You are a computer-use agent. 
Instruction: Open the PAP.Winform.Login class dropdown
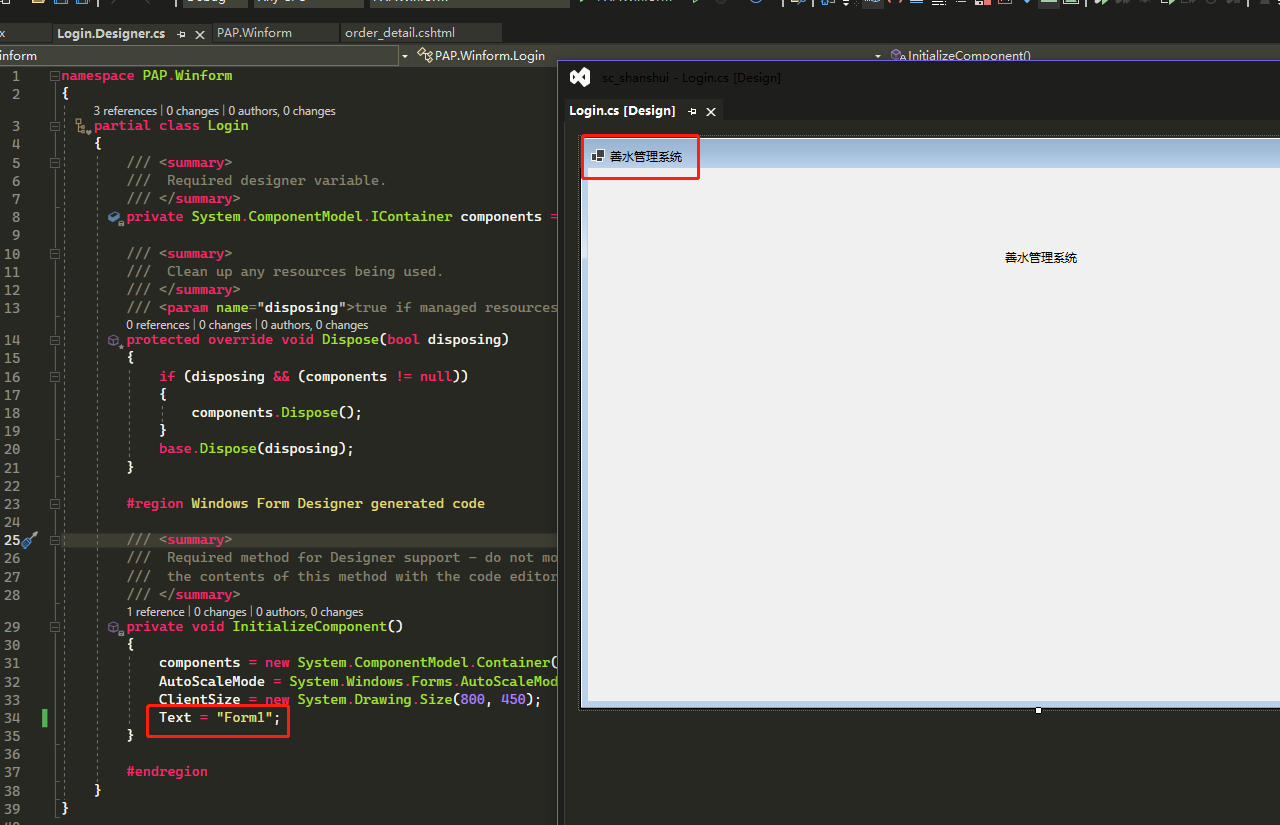650,56
